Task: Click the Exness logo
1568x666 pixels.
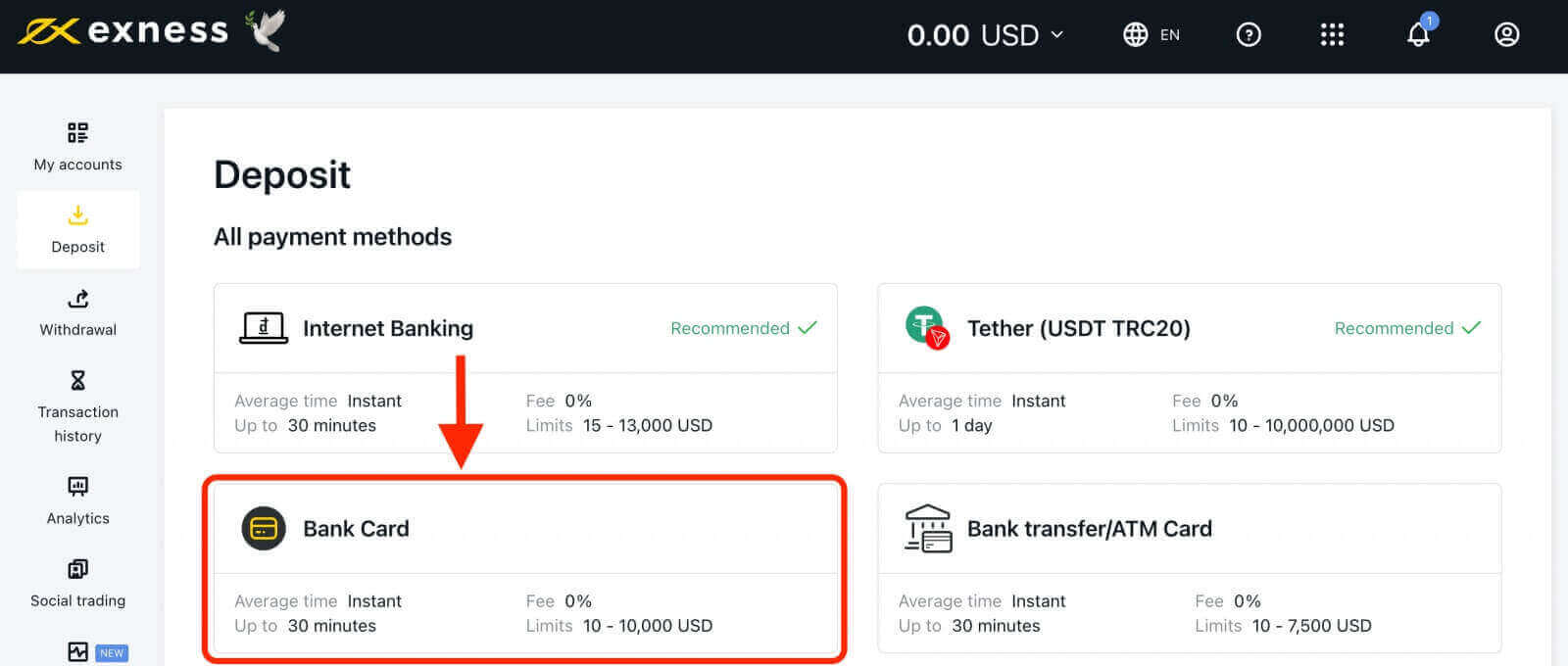Action: [x=123, y=31]
